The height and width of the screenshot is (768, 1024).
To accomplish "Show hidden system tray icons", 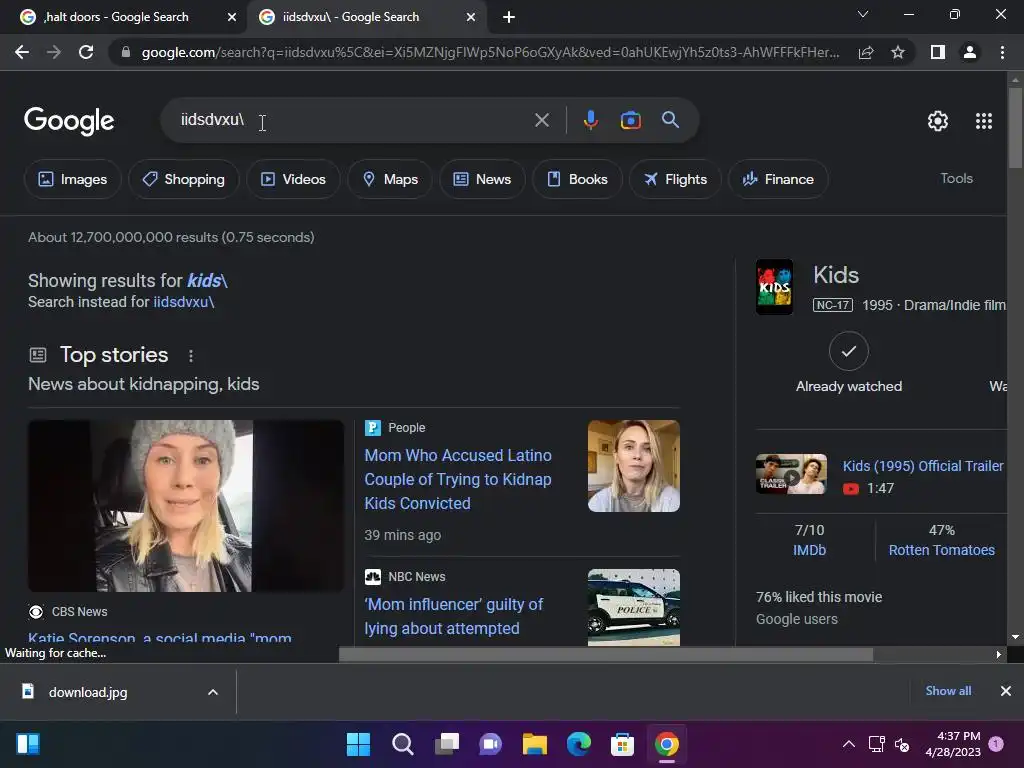I will coord(848,744).
